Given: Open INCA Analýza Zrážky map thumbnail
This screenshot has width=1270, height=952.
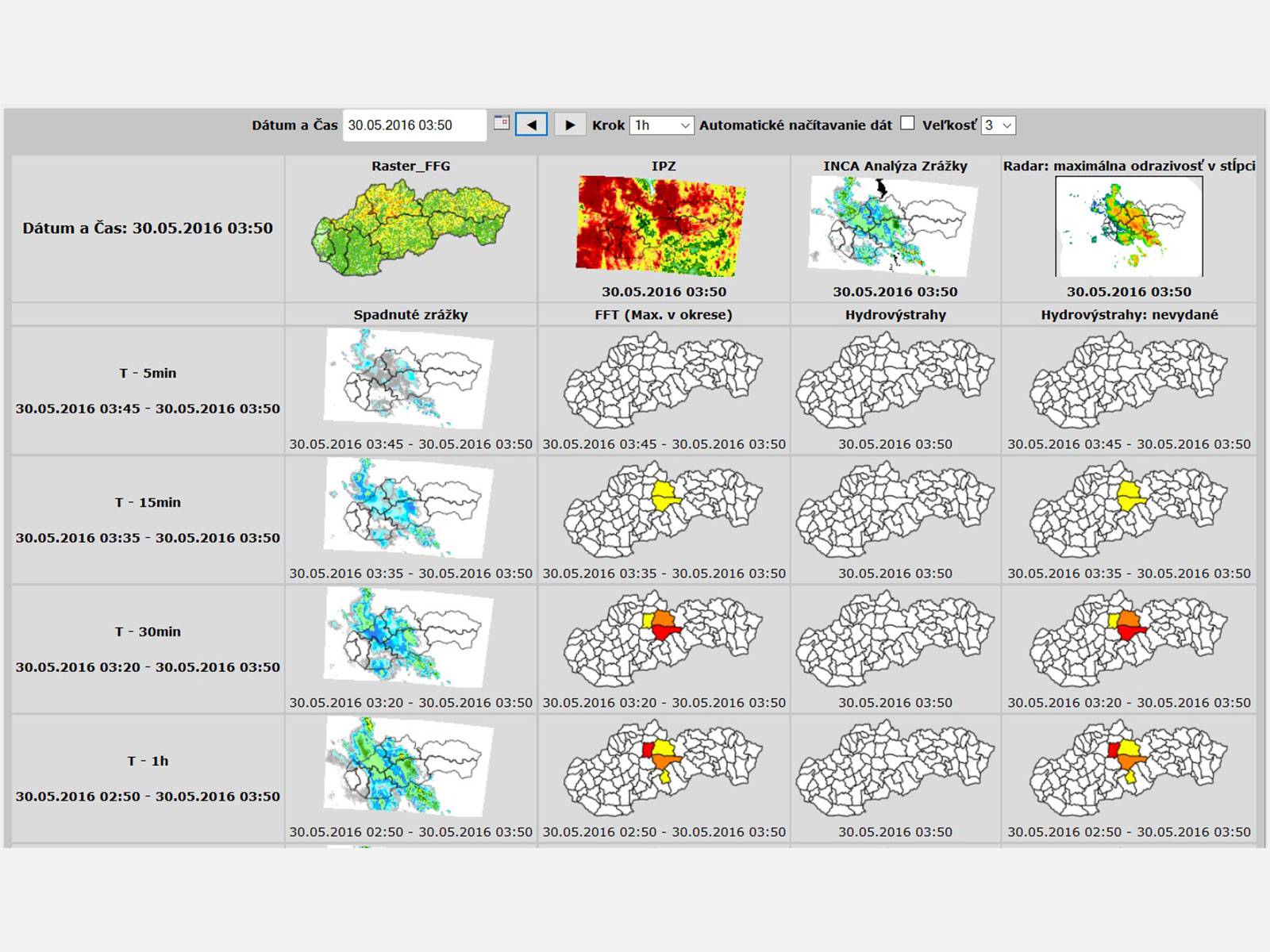Looking at the screenshot, I should (894, 227).
